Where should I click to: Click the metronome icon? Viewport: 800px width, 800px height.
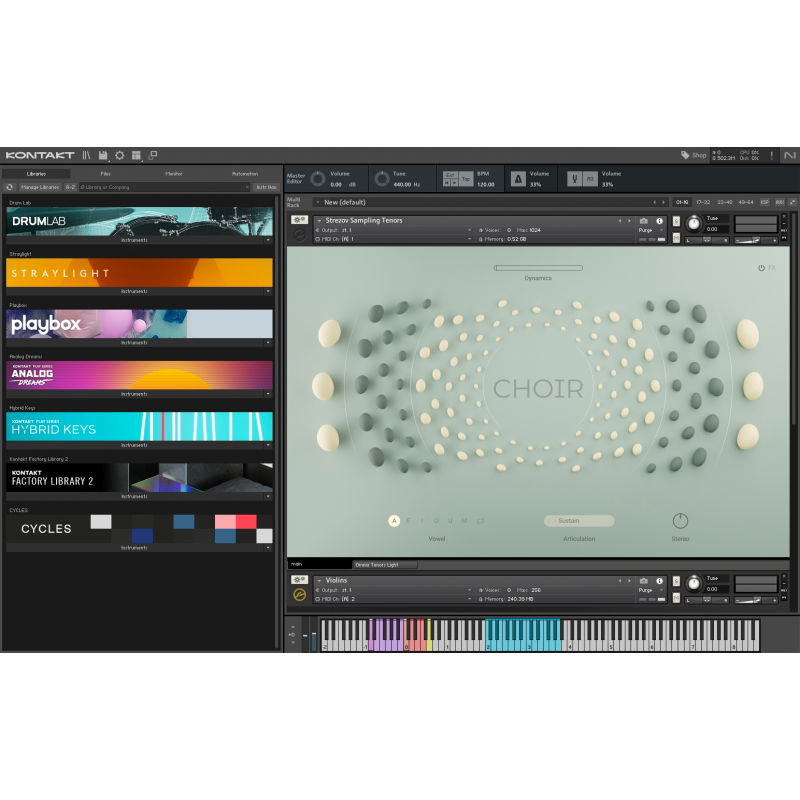(x=518, y=179)
